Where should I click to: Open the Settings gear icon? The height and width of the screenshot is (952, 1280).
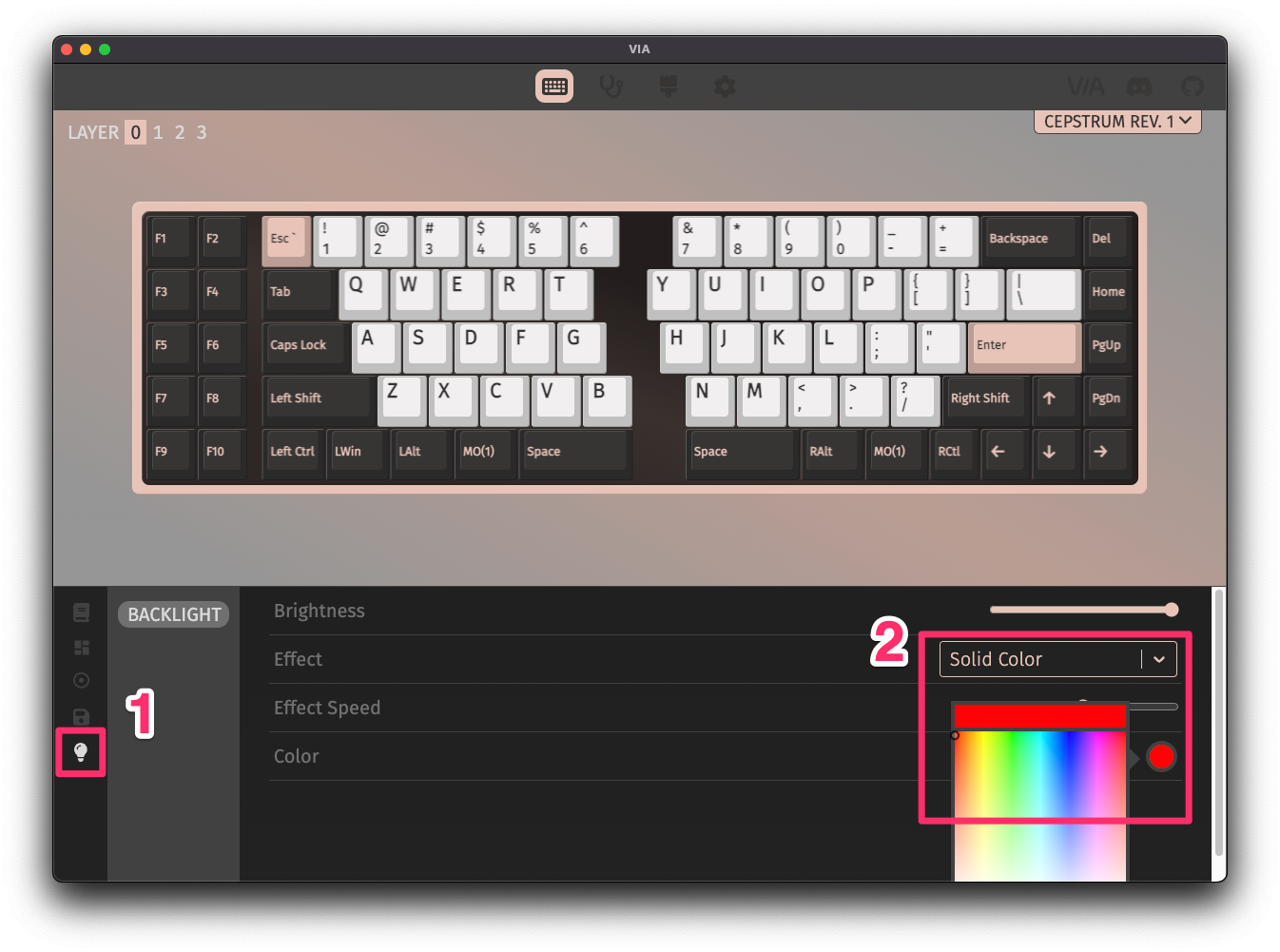[725, 87]
